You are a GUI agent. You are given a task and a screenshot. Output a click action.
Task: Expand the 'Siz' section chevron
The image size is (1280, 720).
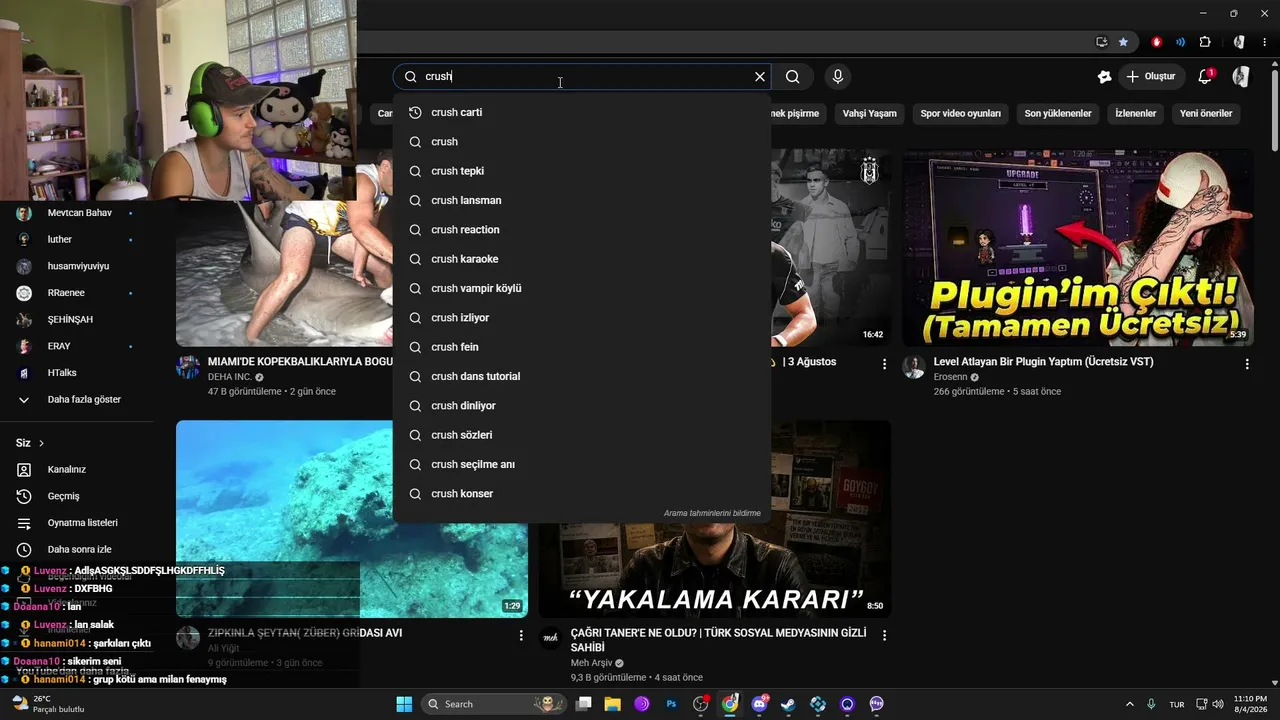pos(41,443)
